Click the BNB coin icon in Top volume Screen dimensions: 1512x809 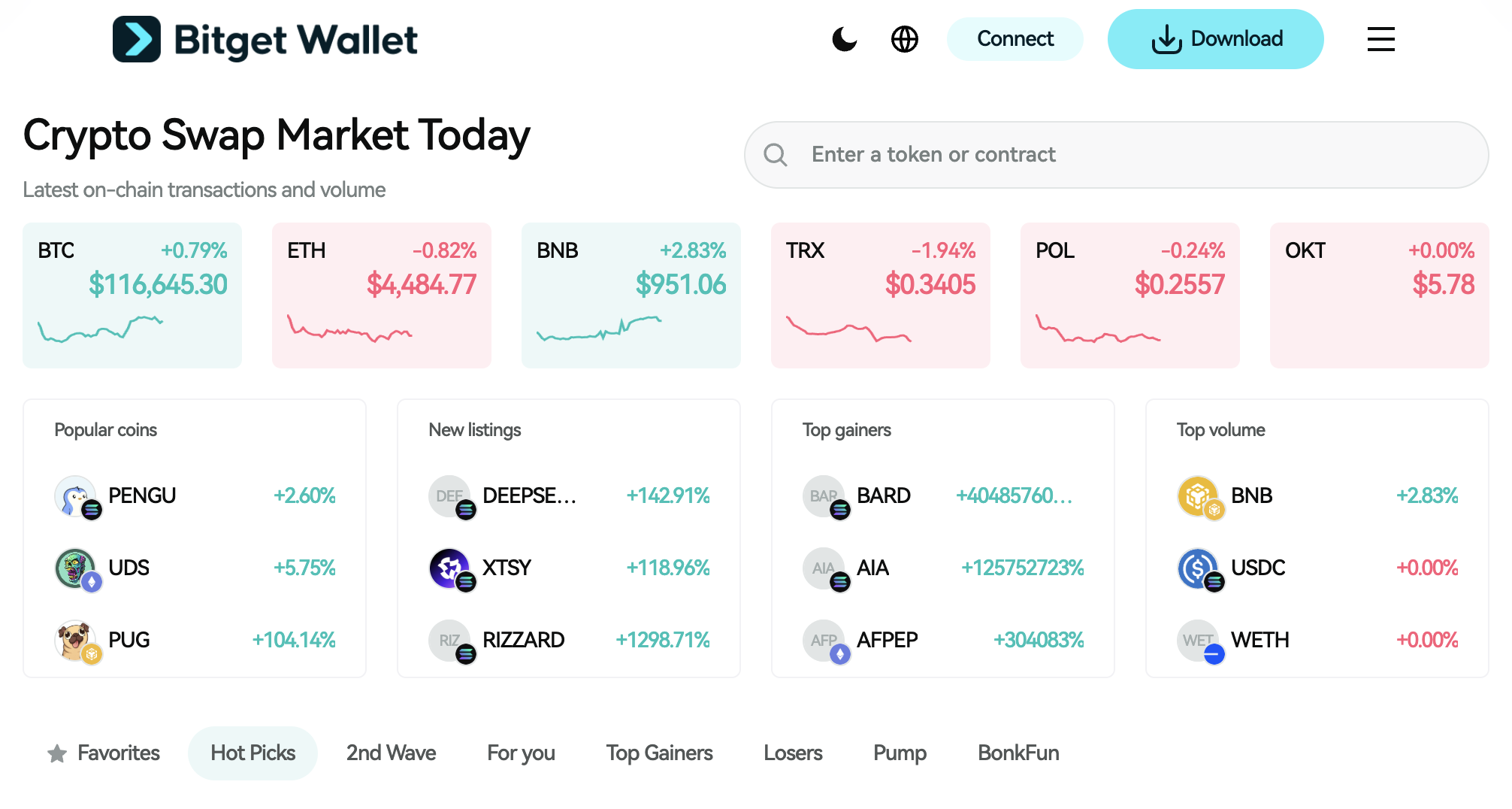click(1198, 495)
